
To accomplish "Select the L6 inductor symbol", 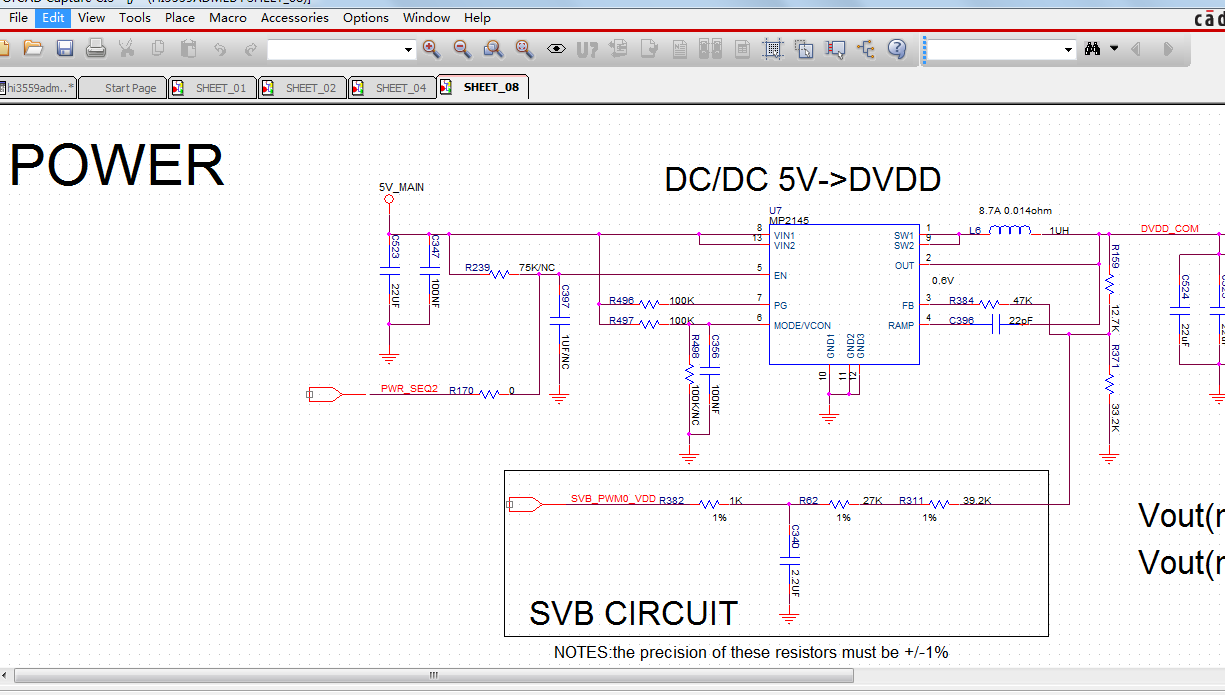I will coord(1011,230).
